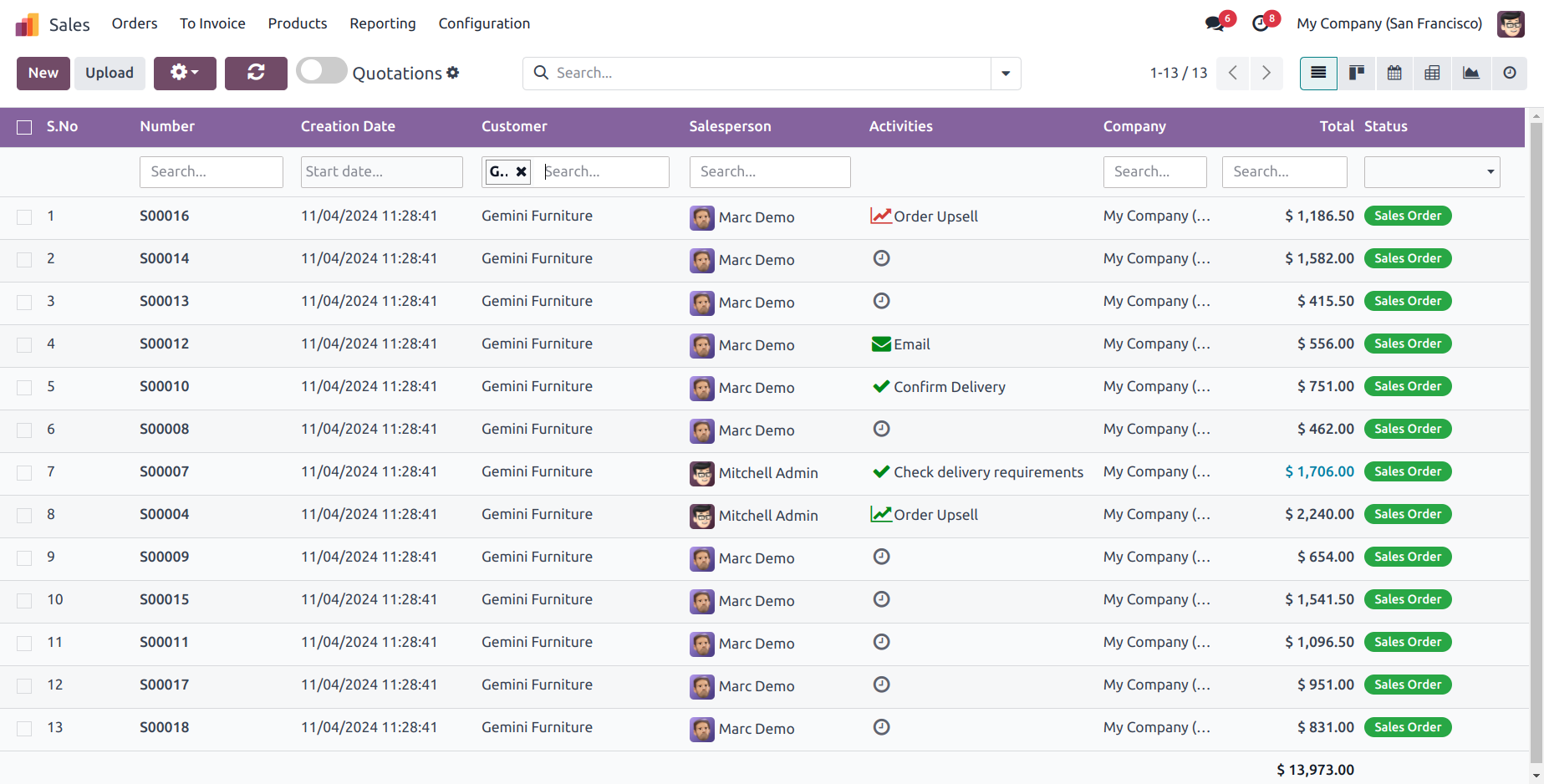Screen dimensions: 1544x784
Task: Check the box for row S00008
Action: (24, 430)
